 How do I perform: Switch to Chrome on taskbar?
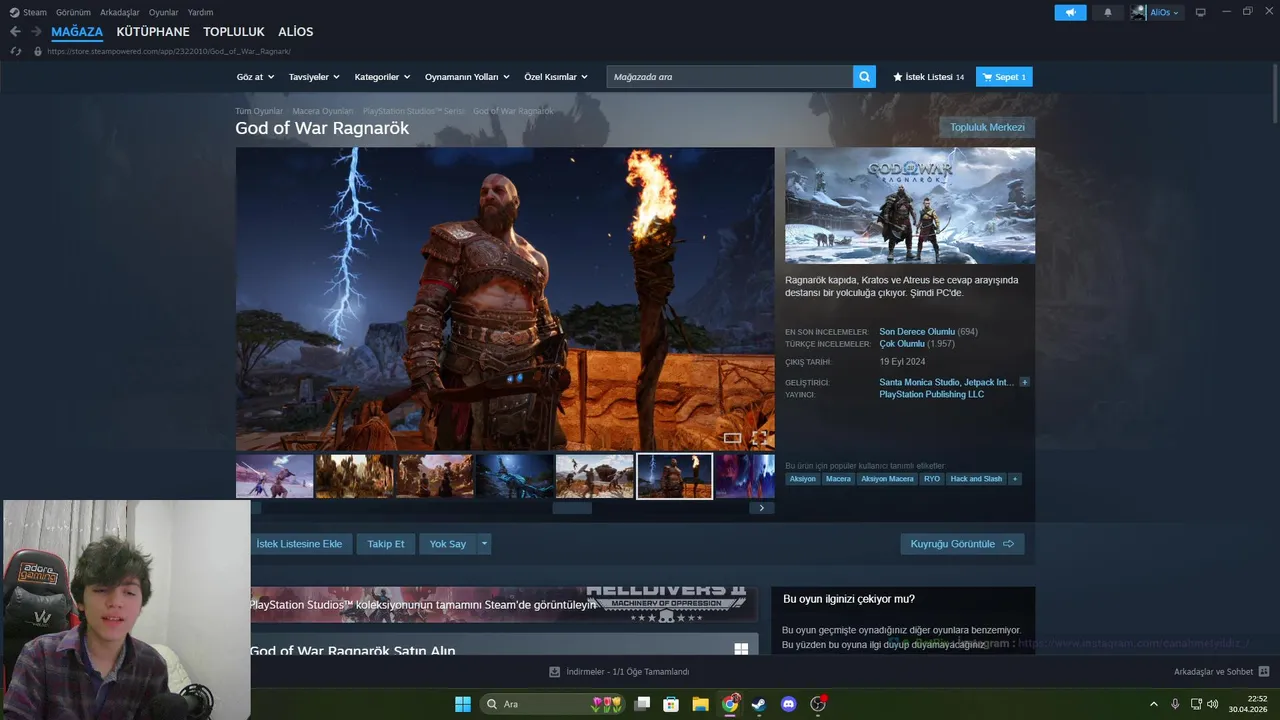point(730,704)
